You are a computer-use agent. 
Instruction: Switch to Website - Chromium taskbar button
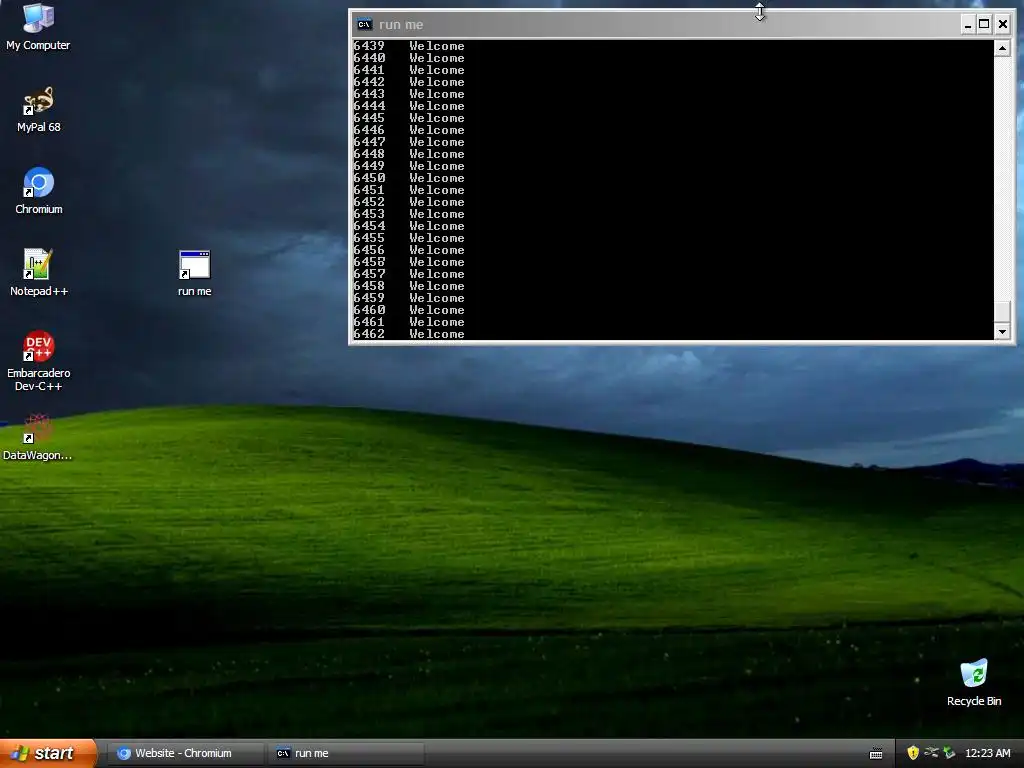pyautogui.click(x=184, y=754)
